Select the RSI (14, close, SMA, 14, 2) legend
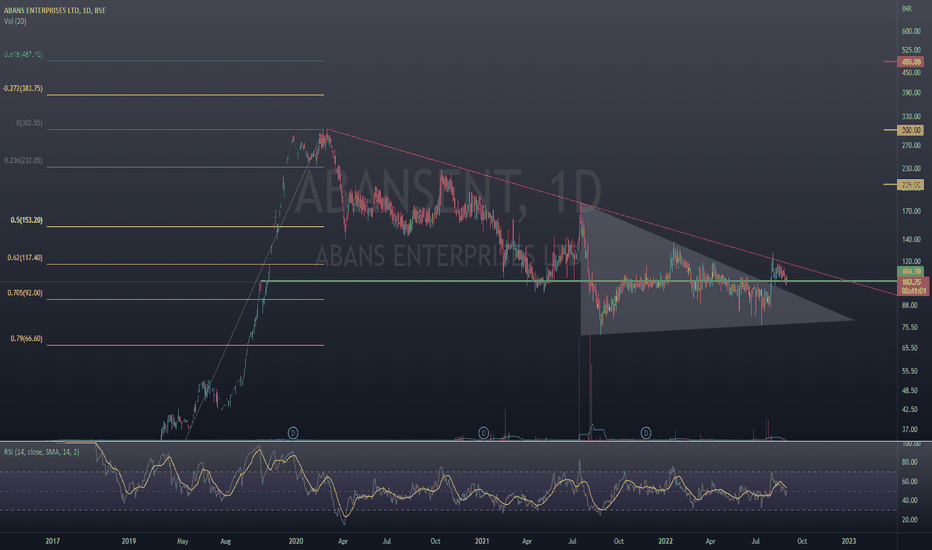Screen dimensions: 932x550 pyautogui.click(x=42, y=452)
